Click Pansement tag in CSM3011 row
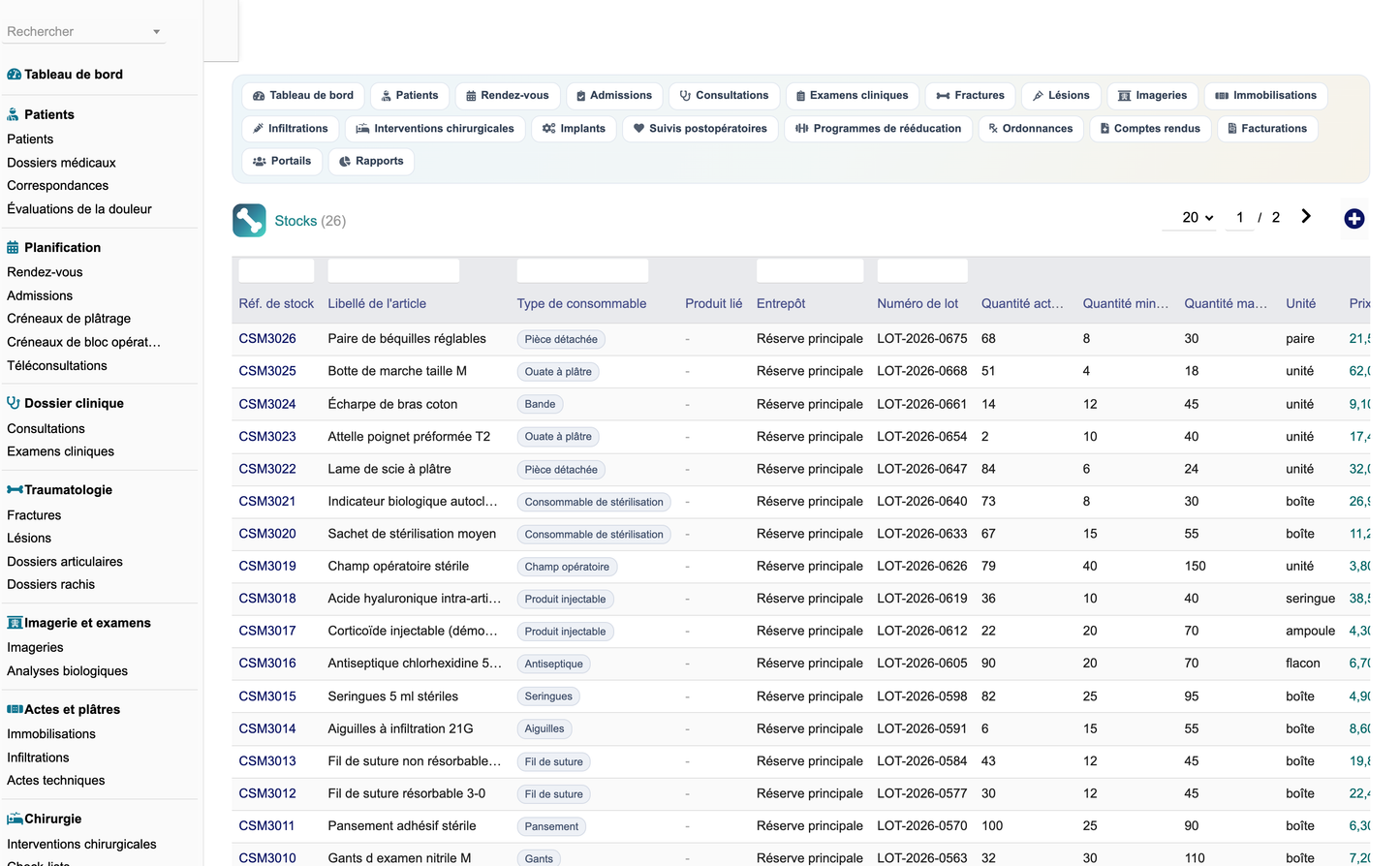The width and height of the screenshot is (1400, 866). click(x=551, y=827)
